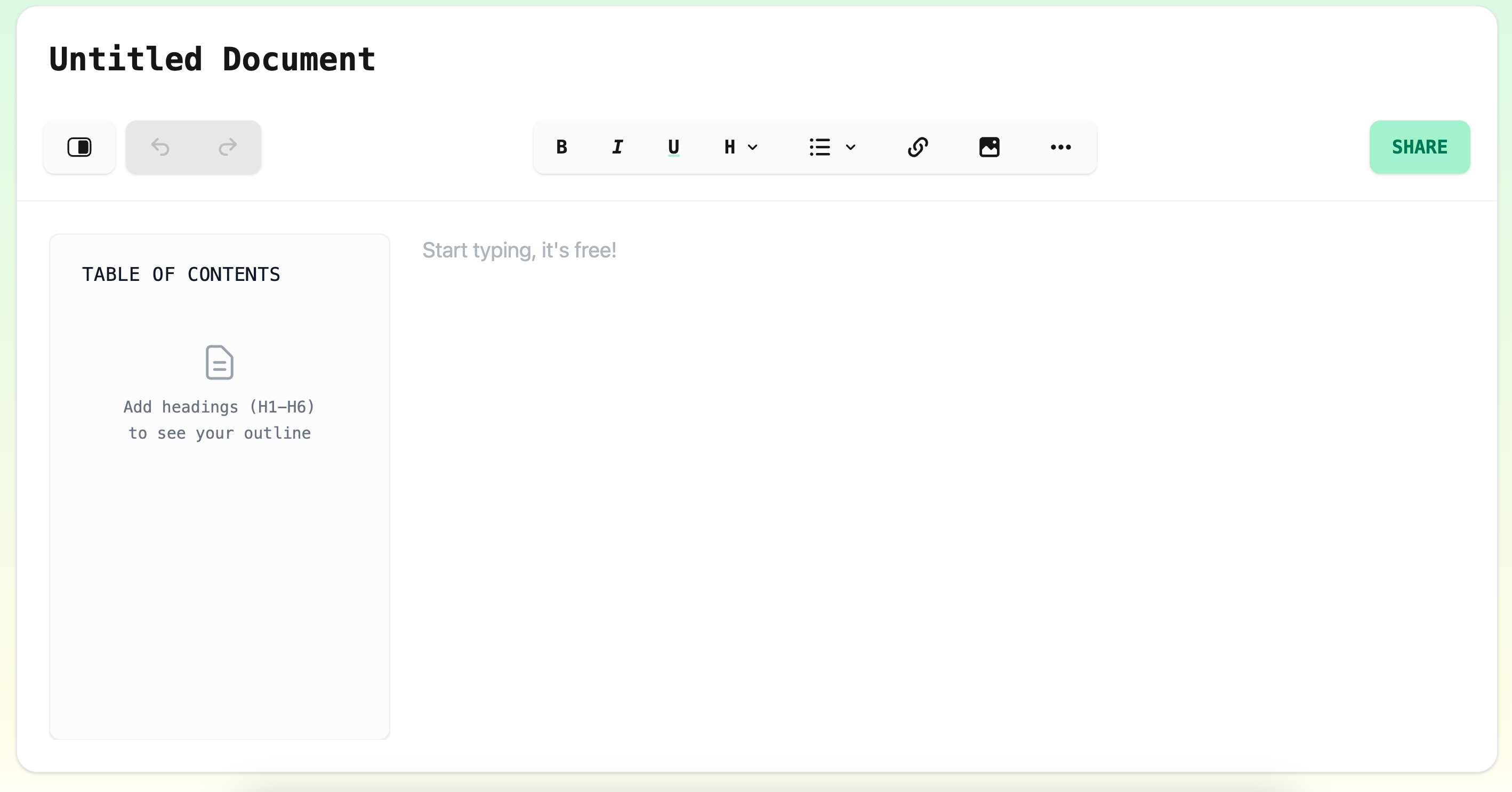Click the Start typing editor area

click(519, 250)
